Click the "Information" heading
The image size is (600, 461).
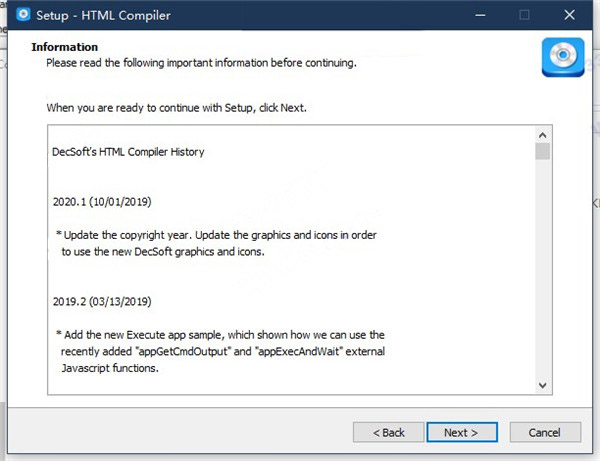point(65,47)
